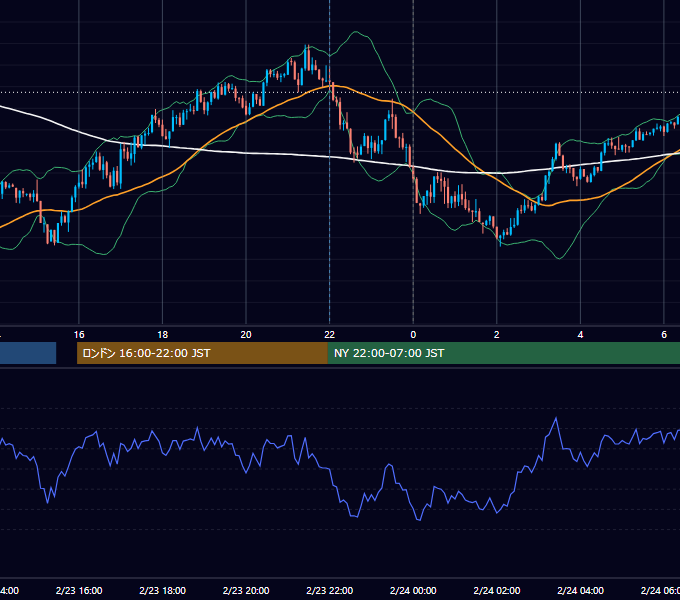Click the 2/24 02:00 label on oscillator axis

[497, 590]
